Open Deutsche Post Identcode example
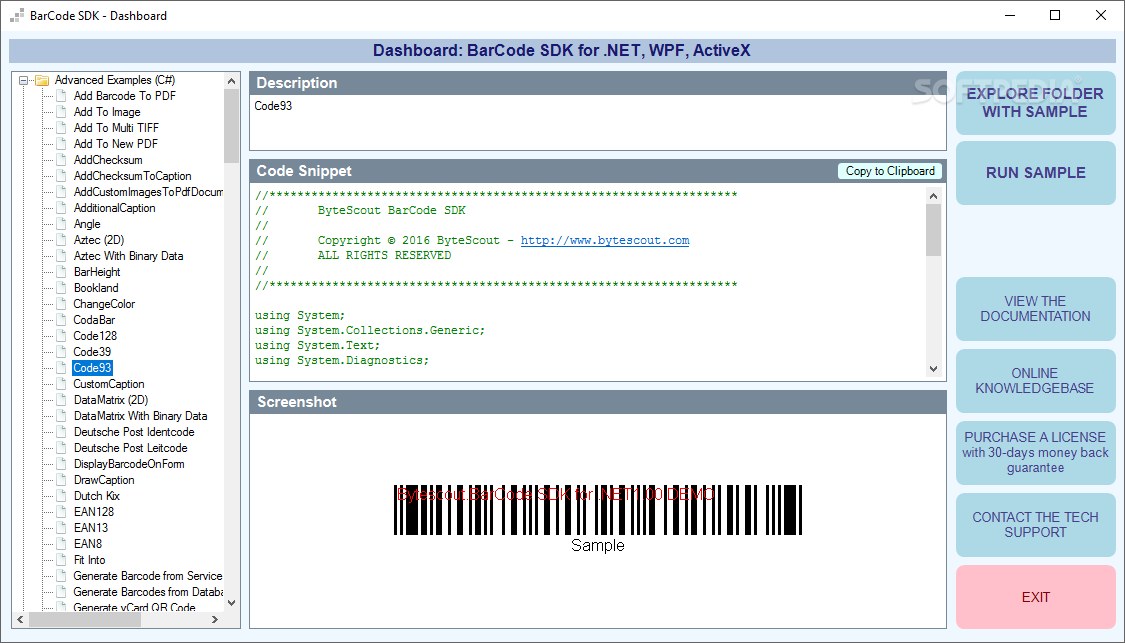Image resolution: width=1125 pixels, height=643 pixels. point(134,432)
